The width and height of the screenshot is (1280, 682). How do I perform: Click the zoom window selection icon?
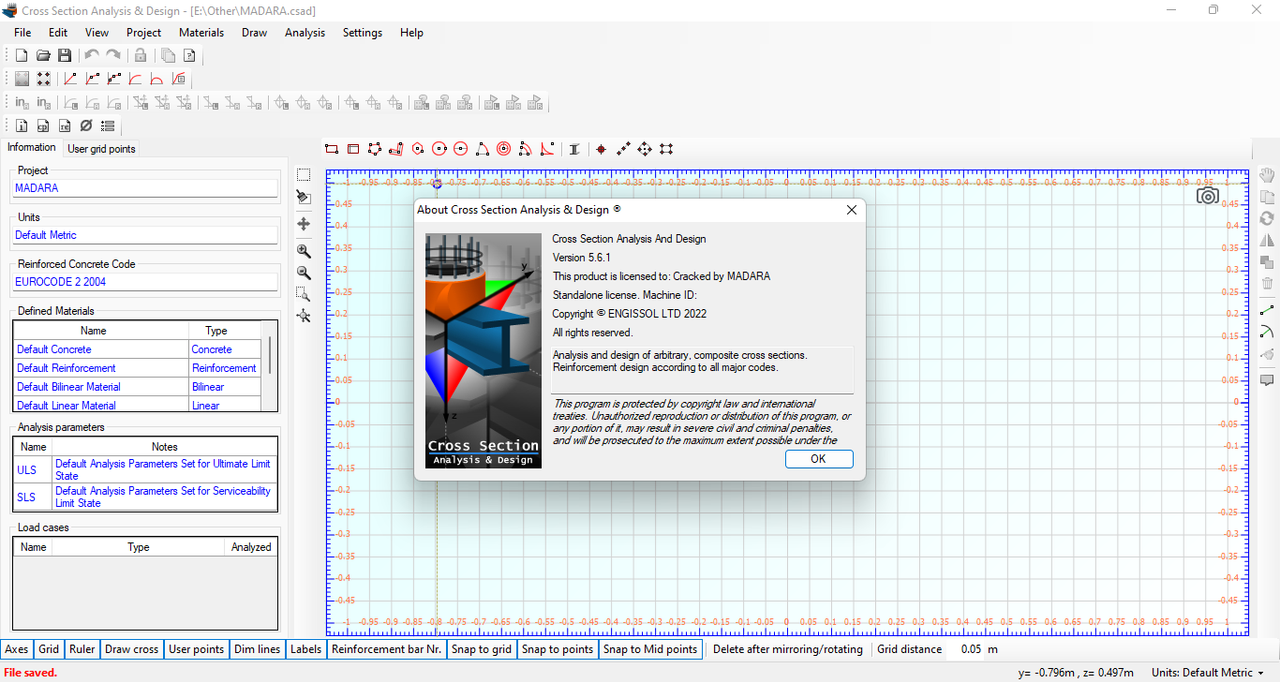click(x=304, y=294)
